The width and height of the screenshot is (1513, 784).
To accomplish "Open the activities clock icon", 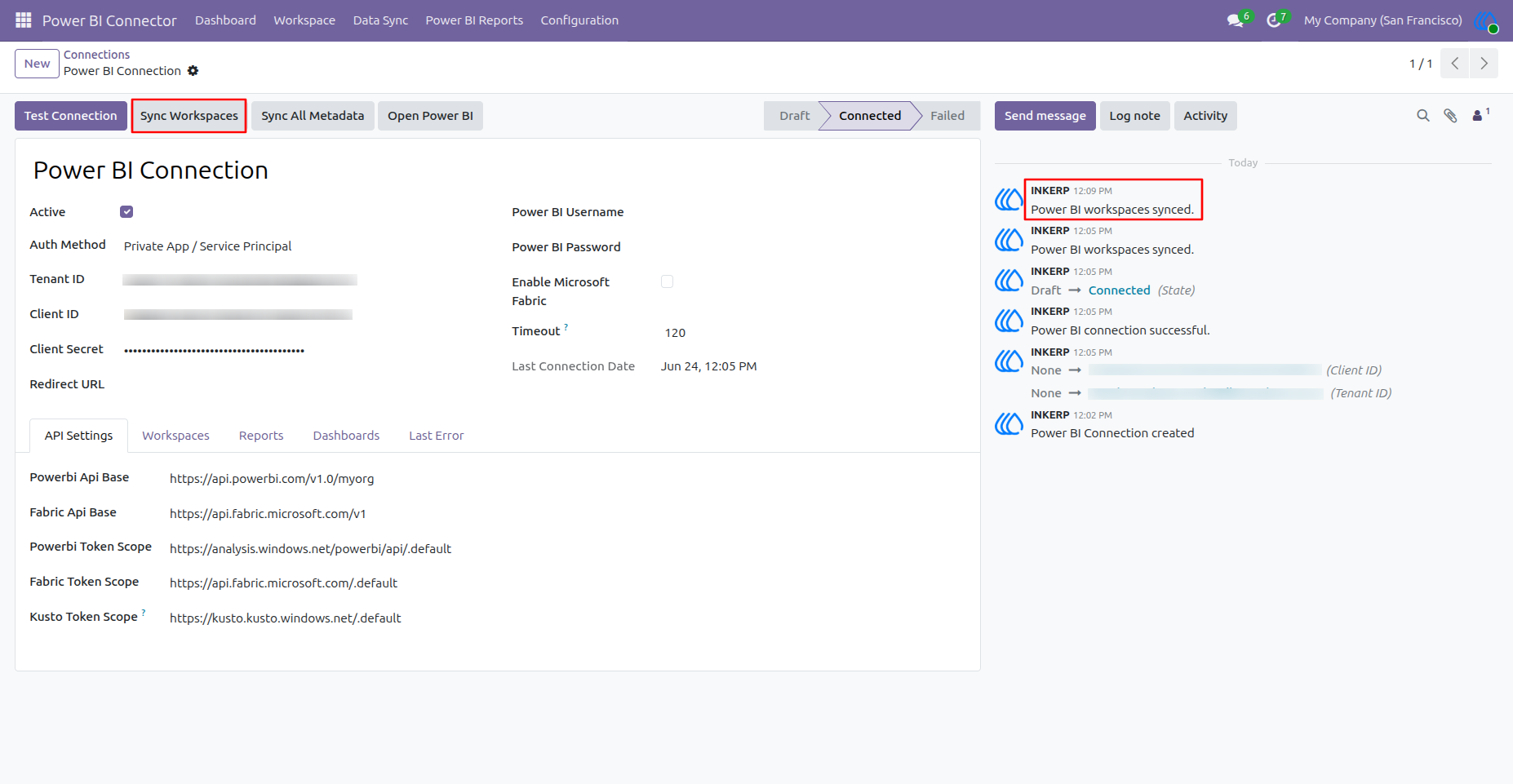I will [1273, 20].
